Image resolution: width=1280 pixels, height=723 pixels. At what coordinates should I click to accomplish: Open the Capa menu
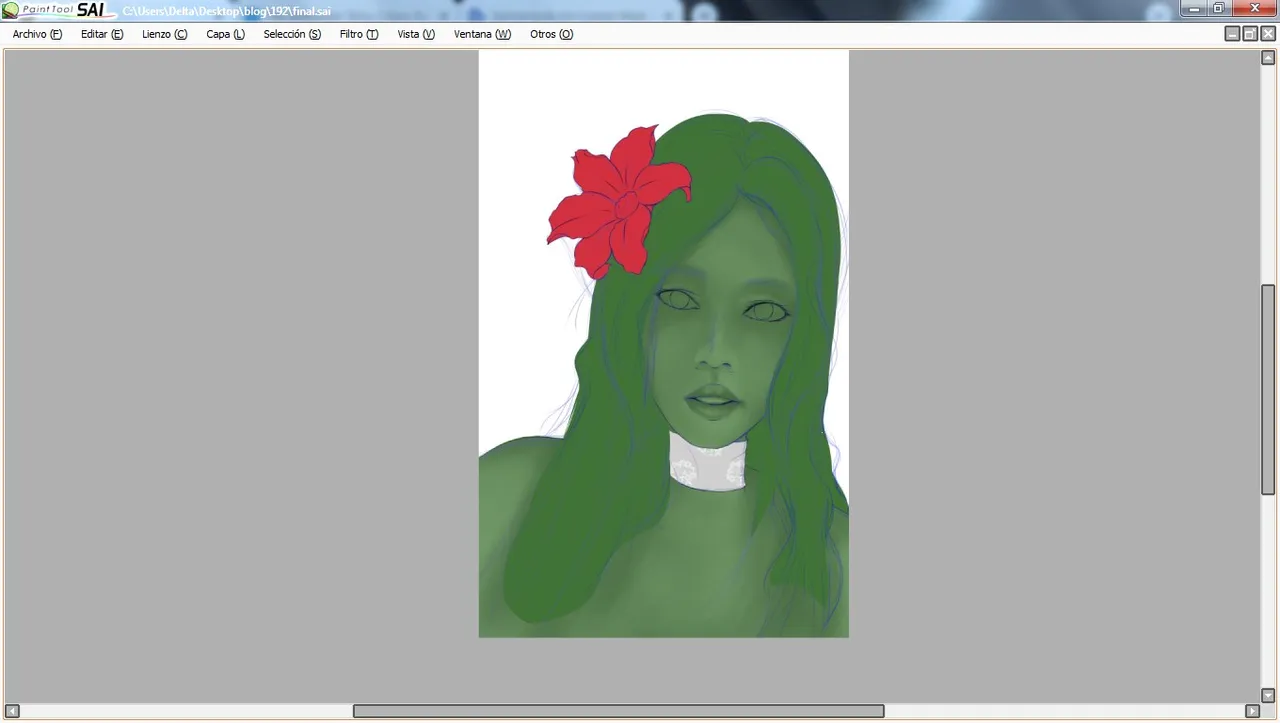pyautogui.click(x=225, y=34)
